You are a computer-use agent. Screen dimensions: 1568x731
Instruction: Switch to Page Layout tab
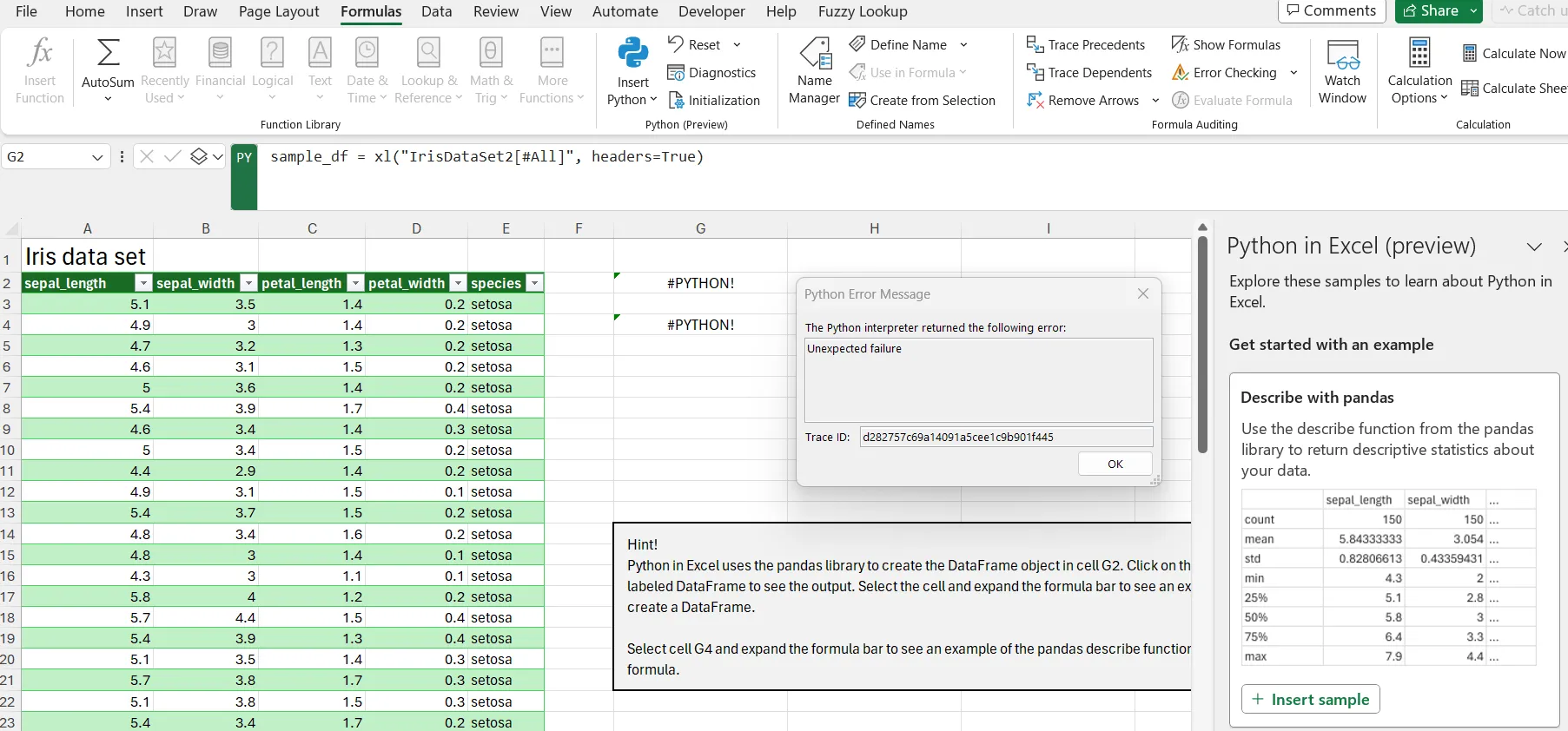[279, 11]
